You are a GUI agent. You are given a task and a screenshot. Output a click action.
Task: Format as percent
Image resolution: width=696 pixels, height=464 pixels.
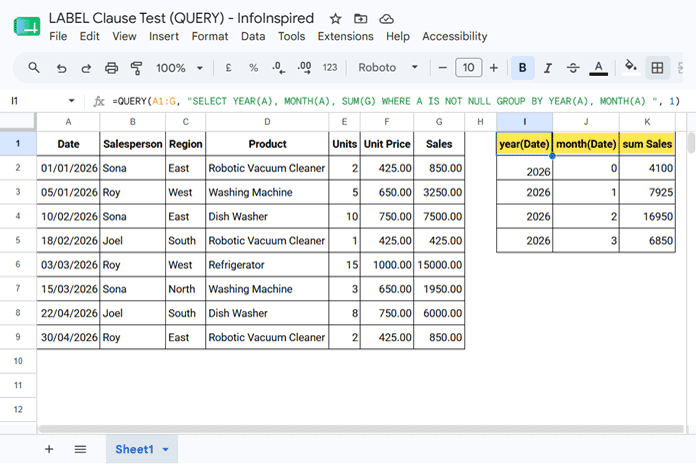[253, 67]
